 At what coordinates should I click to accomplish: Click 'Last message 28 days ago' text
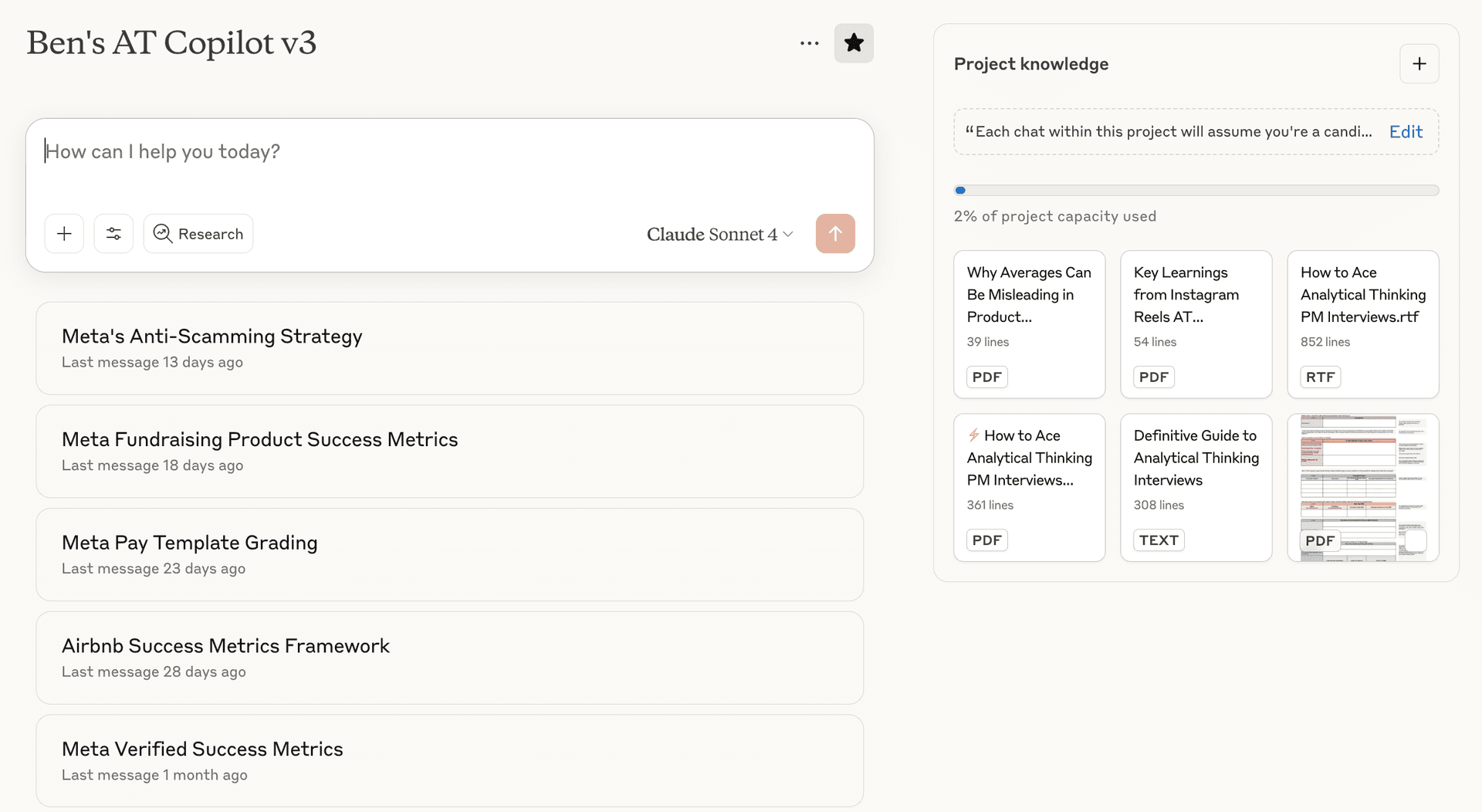154,672
